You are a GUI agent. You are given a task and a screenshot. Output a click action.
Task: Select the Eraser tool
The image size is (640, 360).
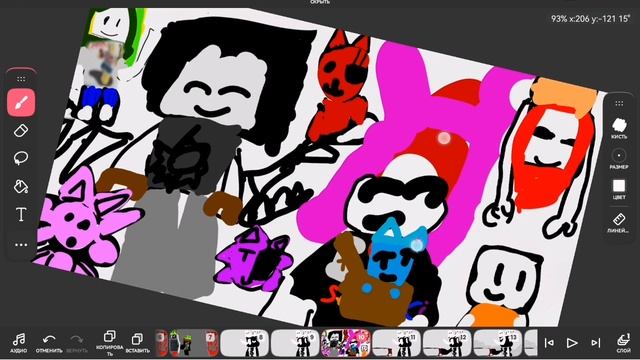21,131
